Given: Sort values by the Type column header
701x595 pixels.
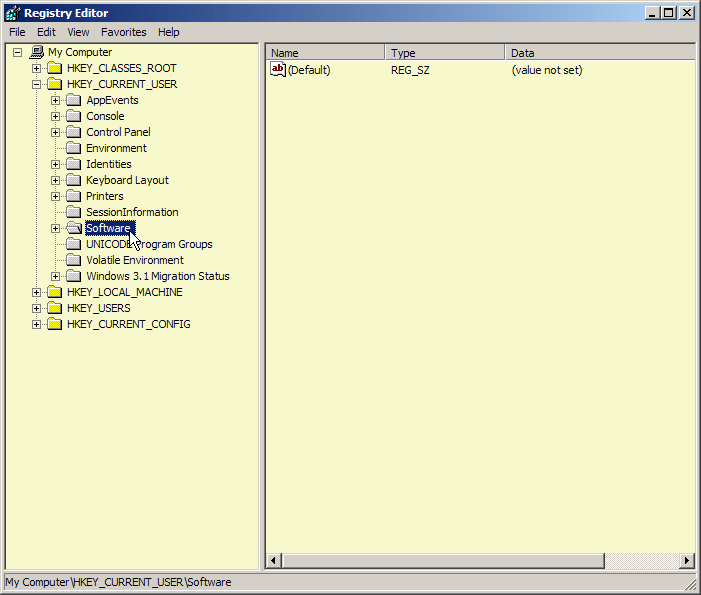Looking at the screenshot, I should tap(445, 53).
